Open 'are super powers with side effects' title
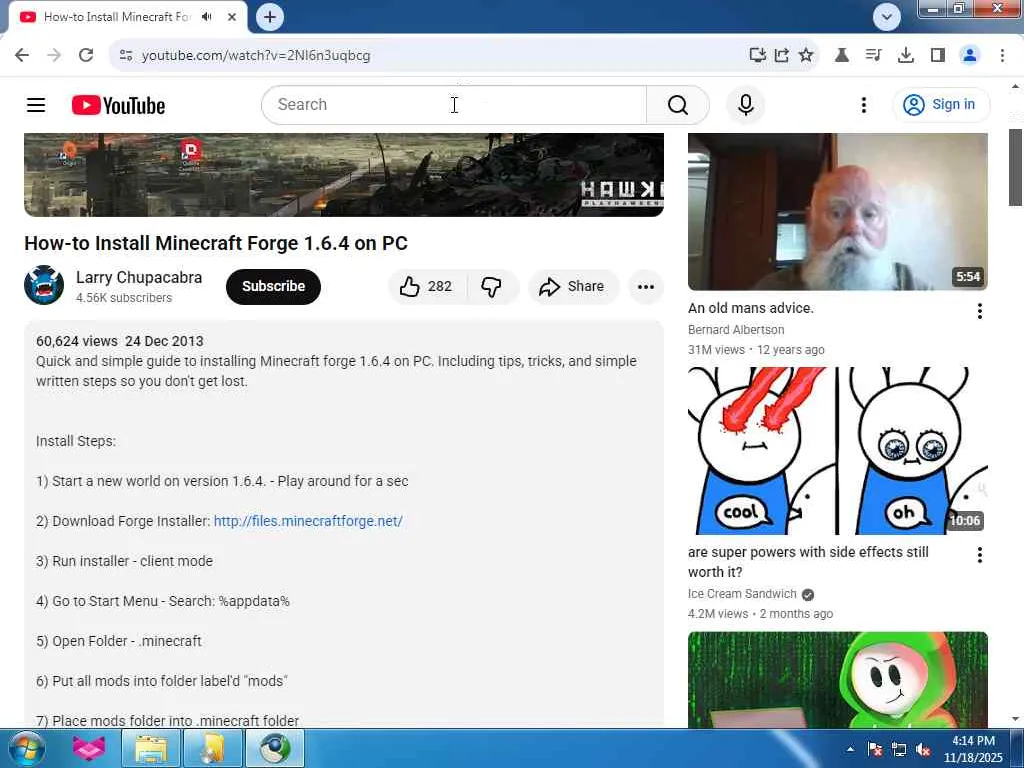The width and height of the screenshot is (1024, 768). [x=808, y=562]
